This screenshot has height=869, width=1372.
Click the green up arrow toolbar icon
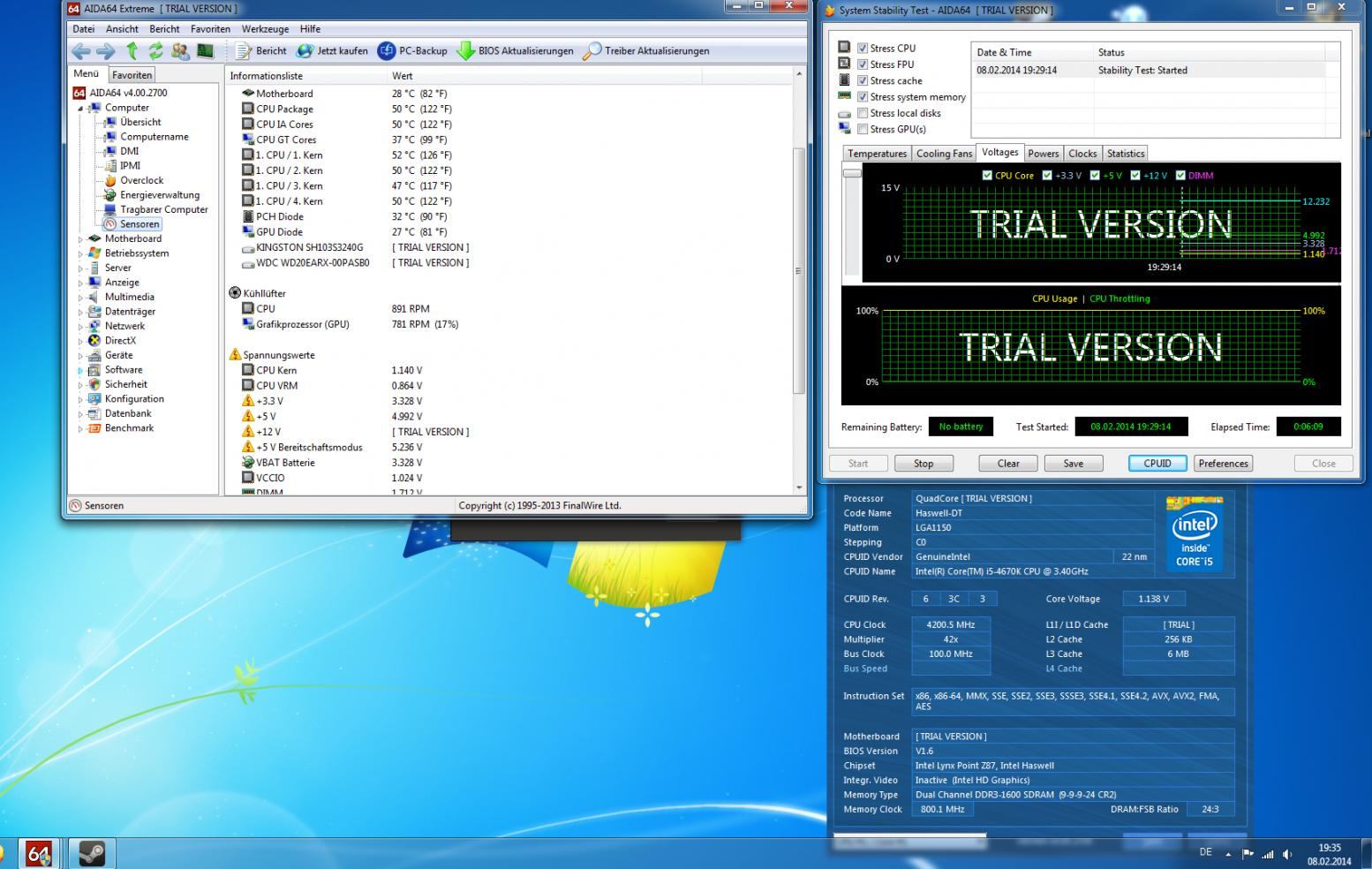click(x=132, y=51)
